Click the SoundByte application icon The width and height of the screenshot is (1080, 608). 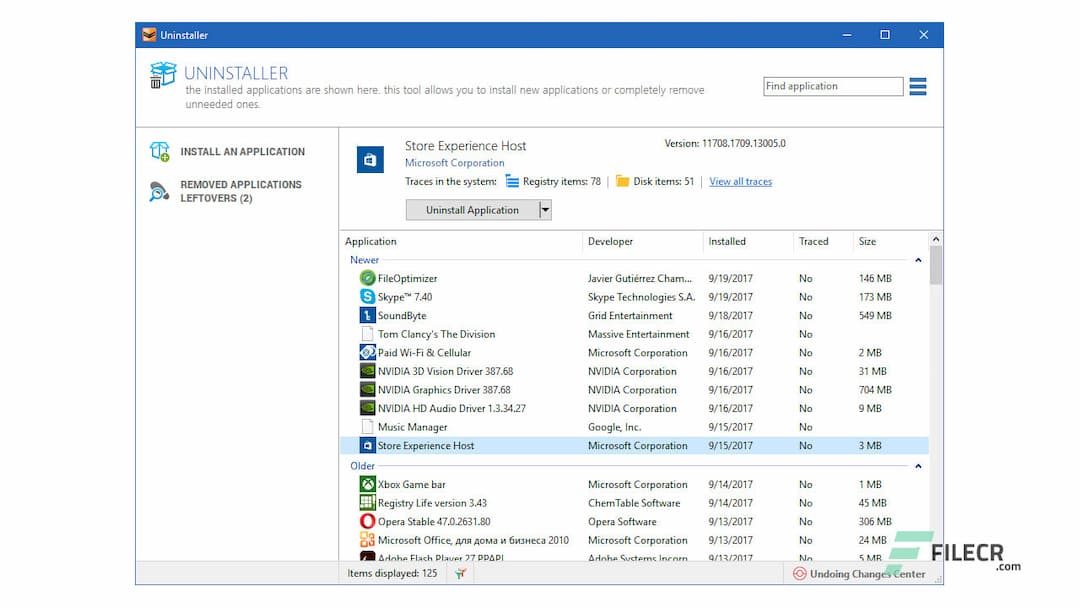point(369,315)
